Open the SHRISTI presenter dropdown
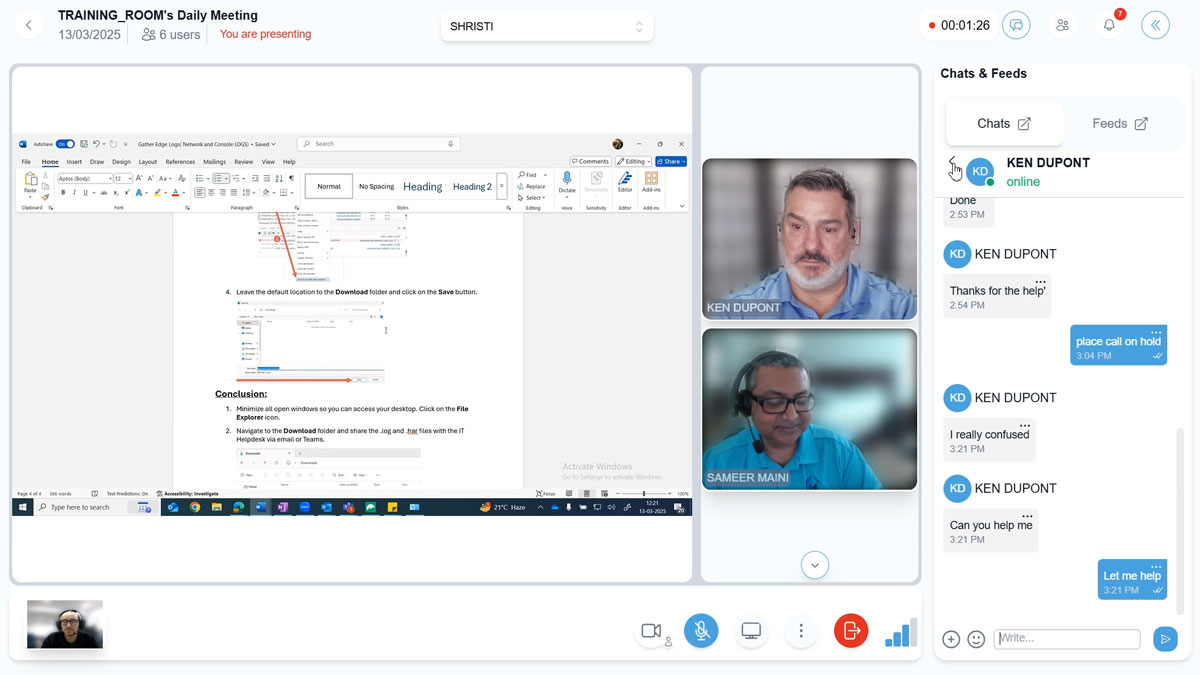The height and width of the screenshot is (675, 1200). (546, 27)
